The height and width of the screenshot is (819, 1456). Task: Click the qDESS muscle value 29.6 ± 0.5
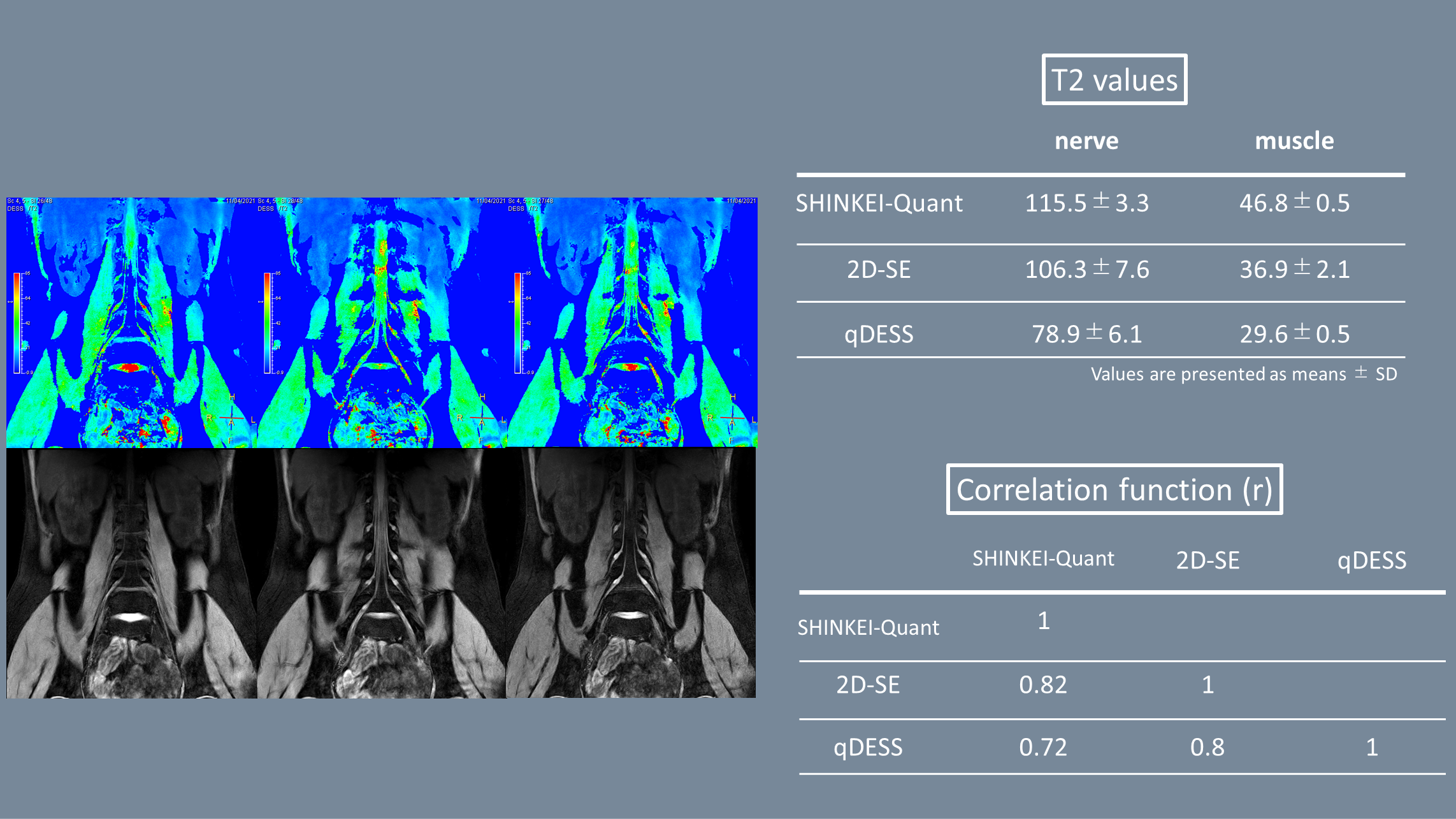1294,334
